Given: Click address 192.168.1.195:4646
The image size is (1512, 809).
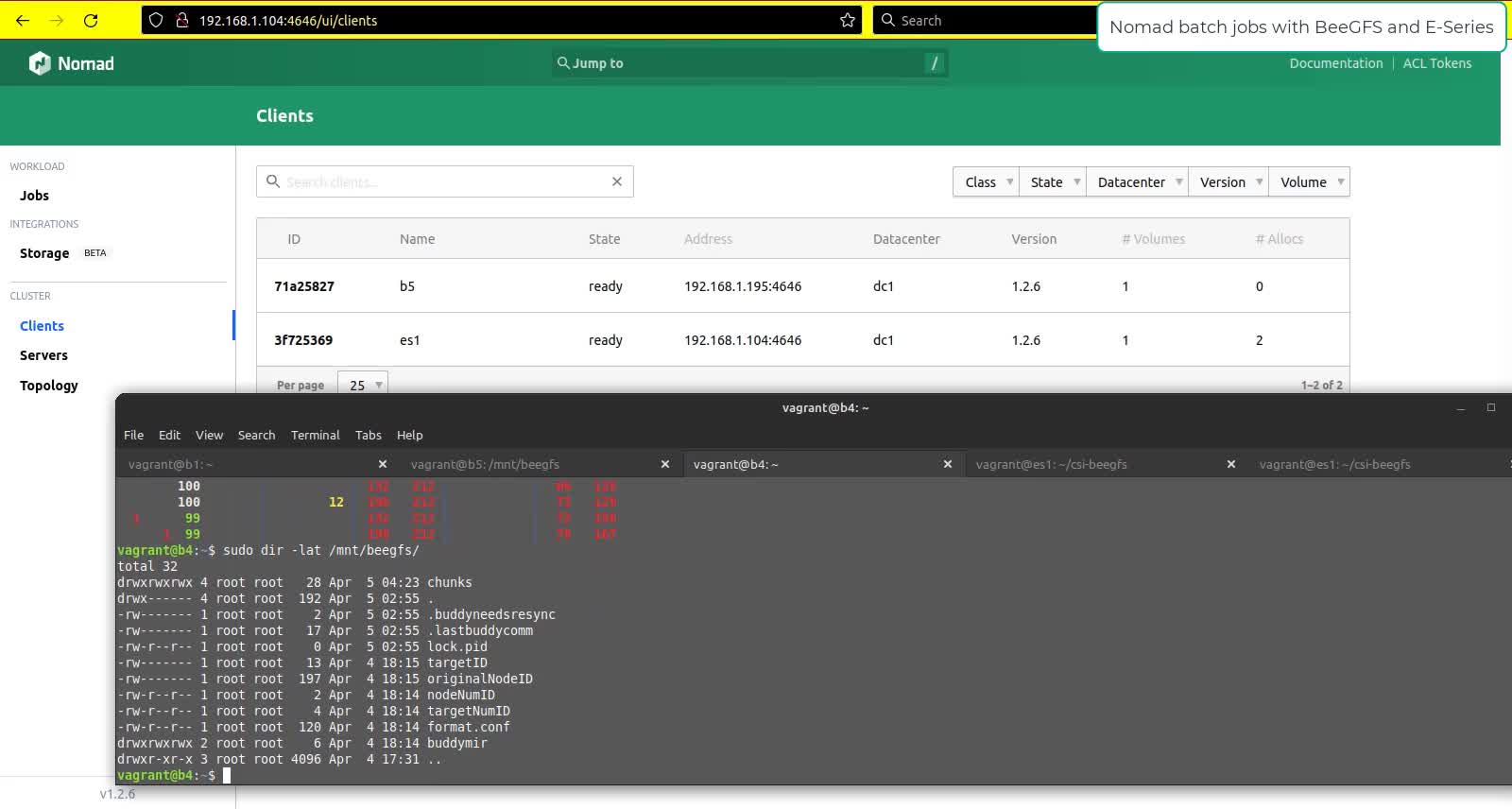Looking at the screenshot, I should (x=743, y=286).
